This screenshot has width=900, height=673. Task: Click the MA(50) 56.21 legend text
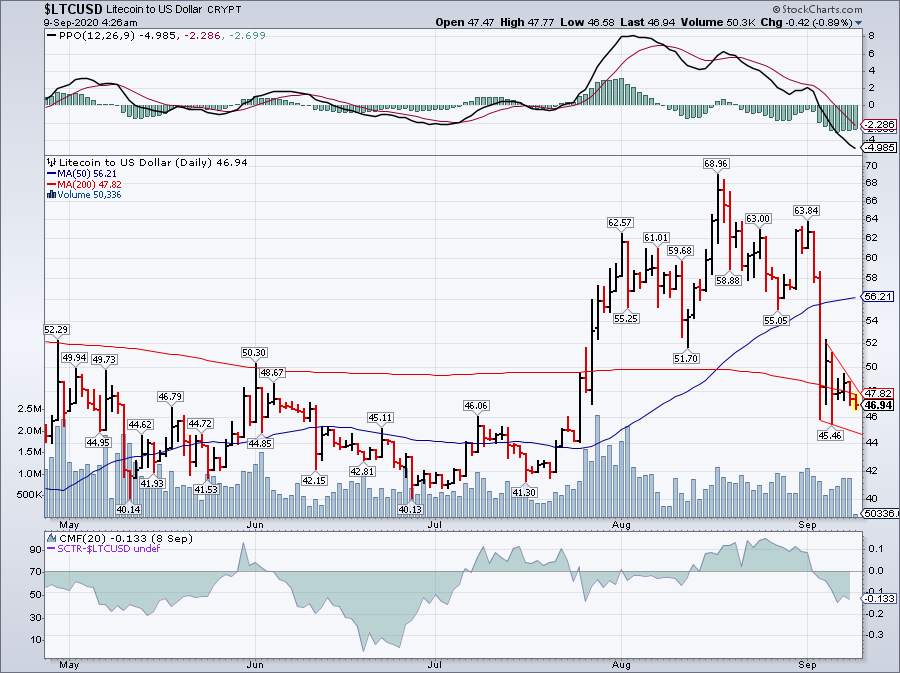tap(87, 174)
